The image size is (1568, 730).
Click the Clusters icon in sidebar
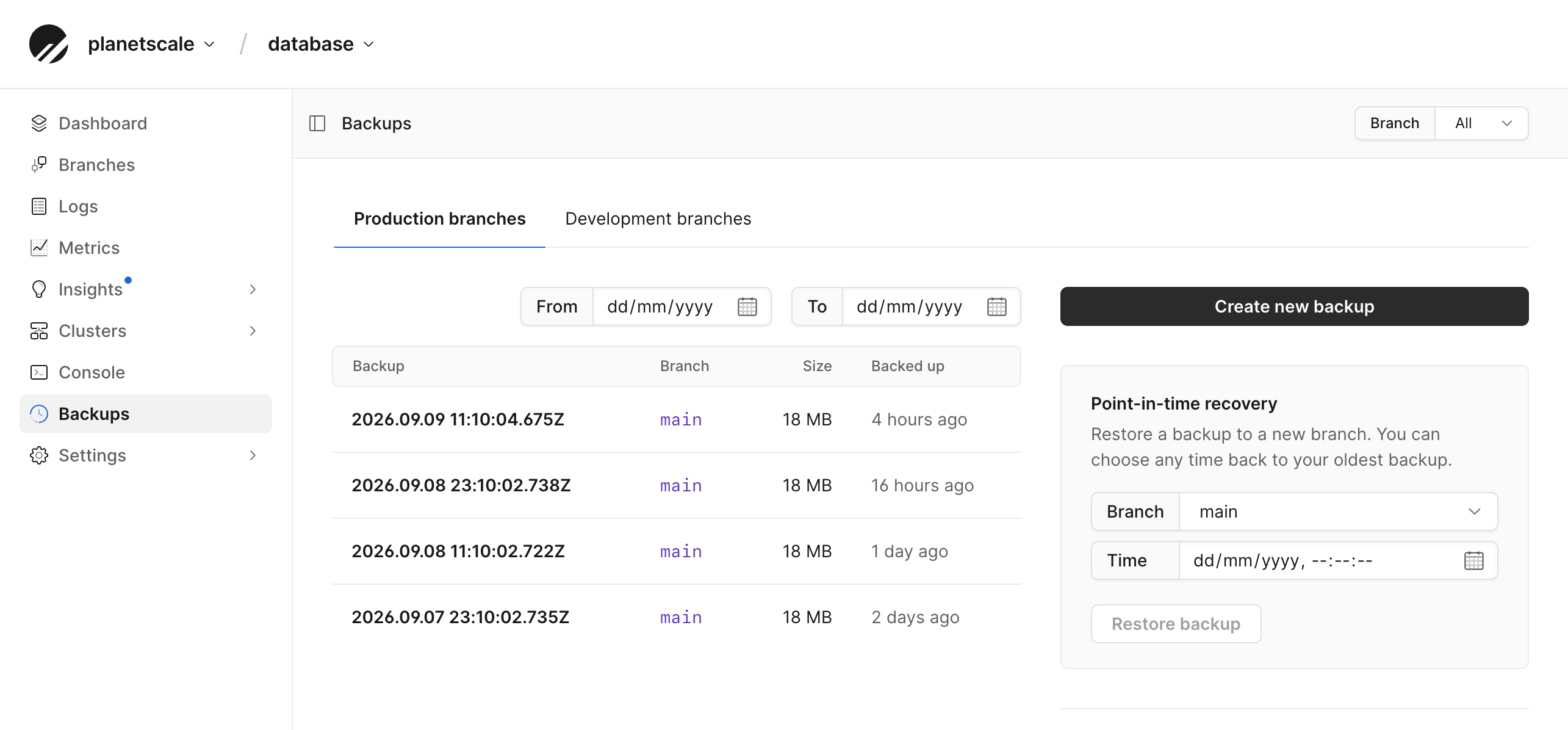[39, 331]
